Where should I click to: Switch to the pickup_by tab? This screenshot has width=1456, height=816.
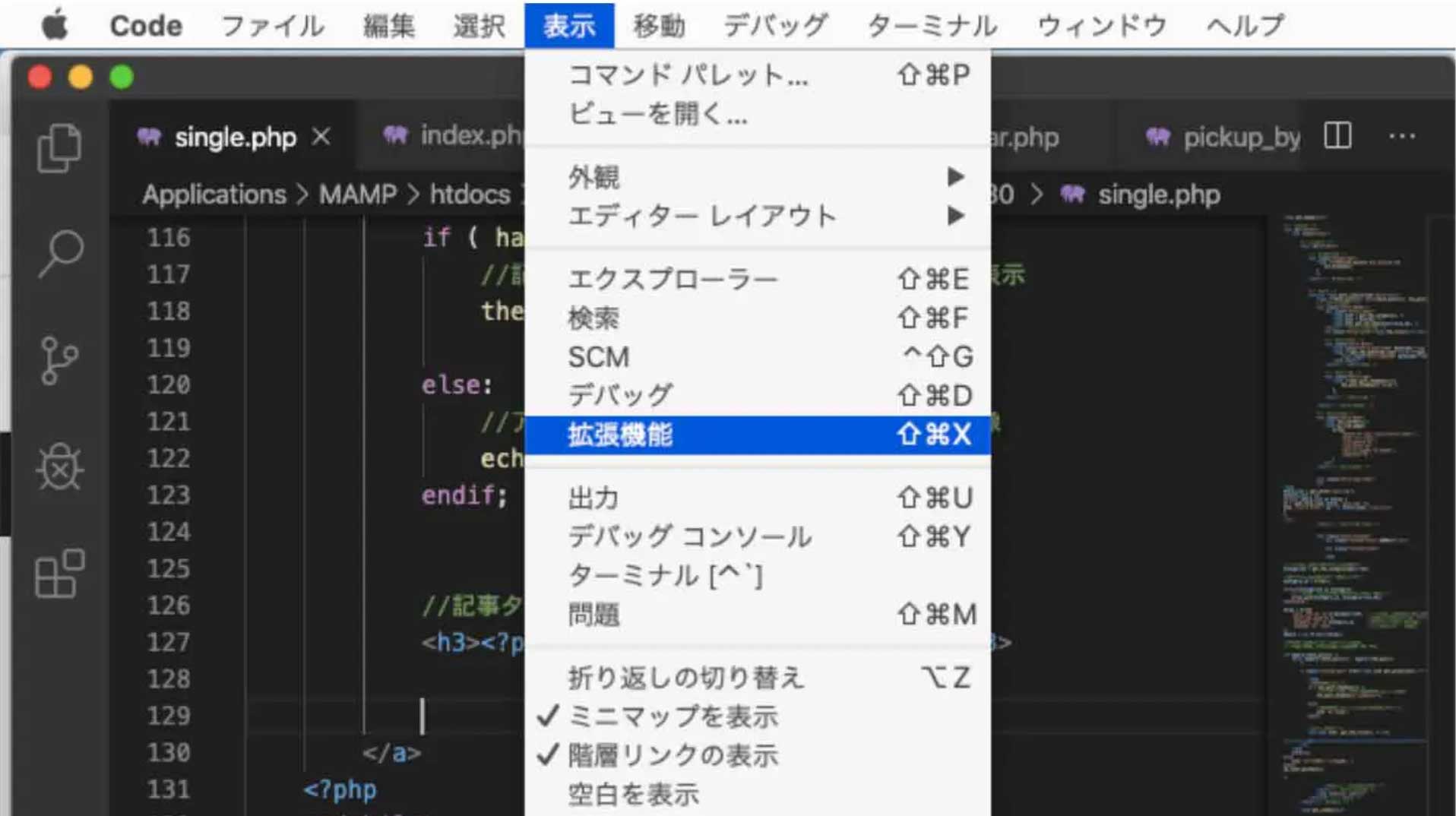(x=1223, y=138)
